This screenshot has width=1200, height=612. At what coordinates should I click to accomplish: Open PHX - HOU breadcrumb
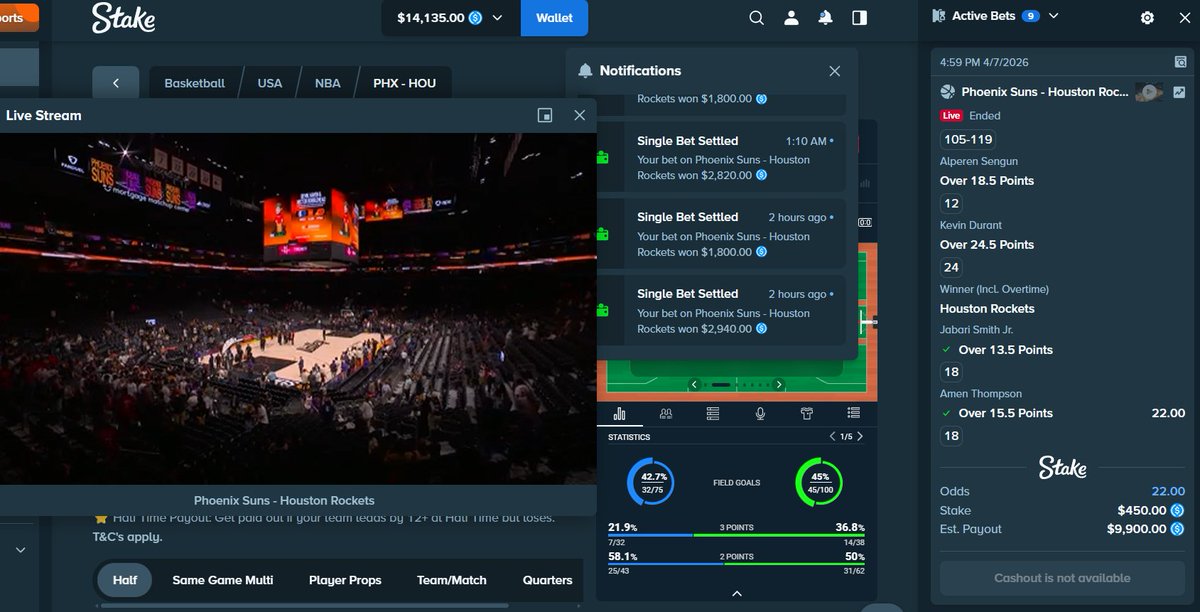click(x=405, y=83)
